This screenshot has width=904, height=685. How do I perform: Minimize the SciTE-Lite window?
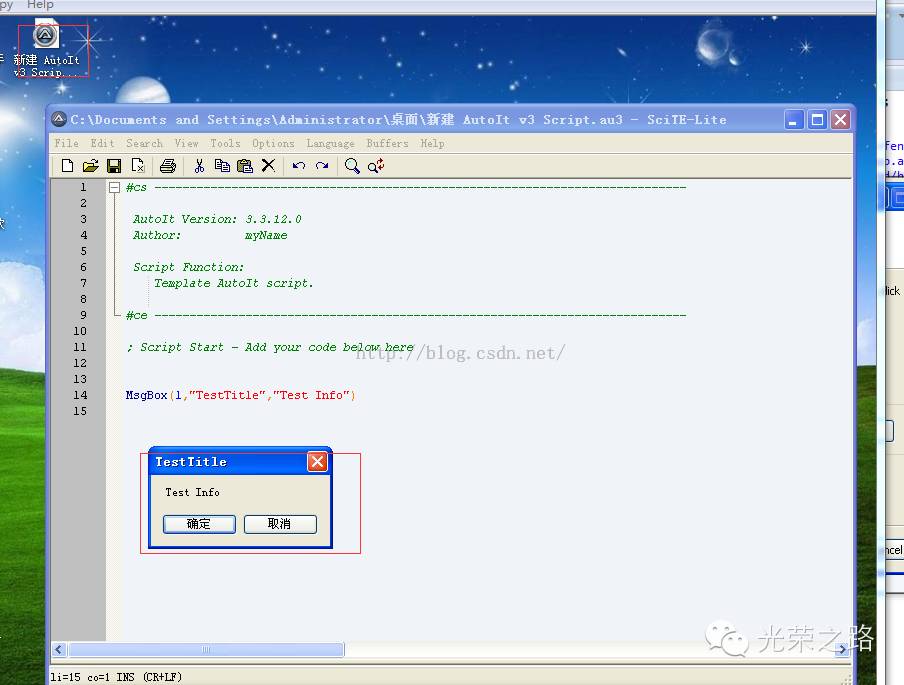tap(793, 120)
